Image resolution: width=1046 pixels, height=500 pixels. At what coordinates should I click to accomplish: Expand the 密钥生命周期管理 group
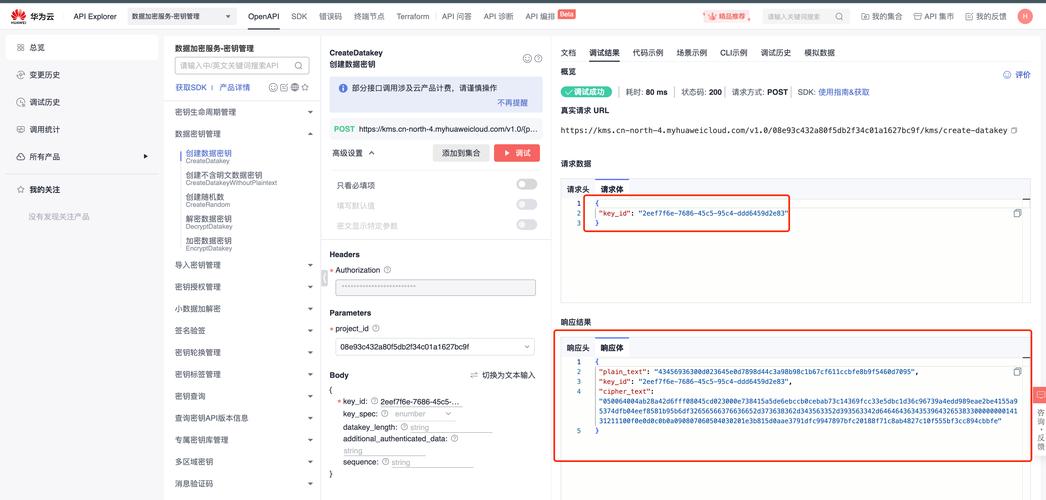click(310, 112)
